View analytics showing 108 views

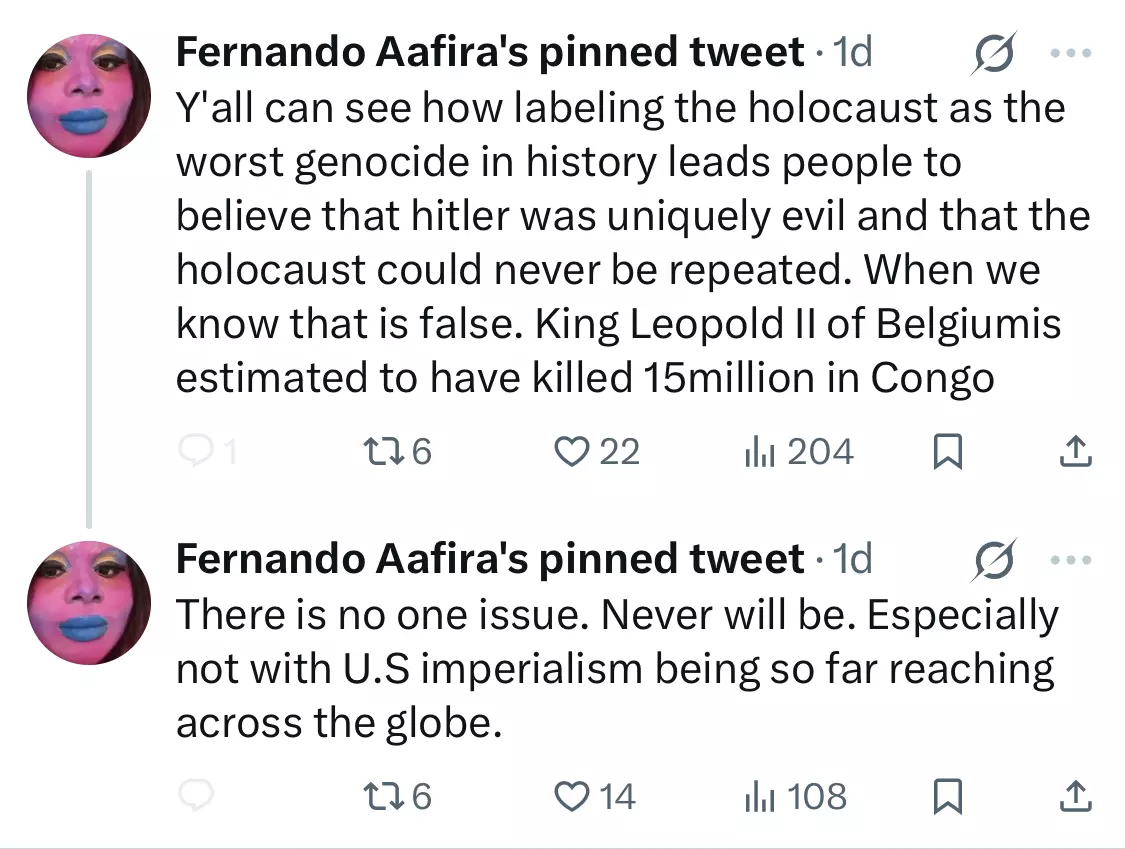(x=795, y=796)
